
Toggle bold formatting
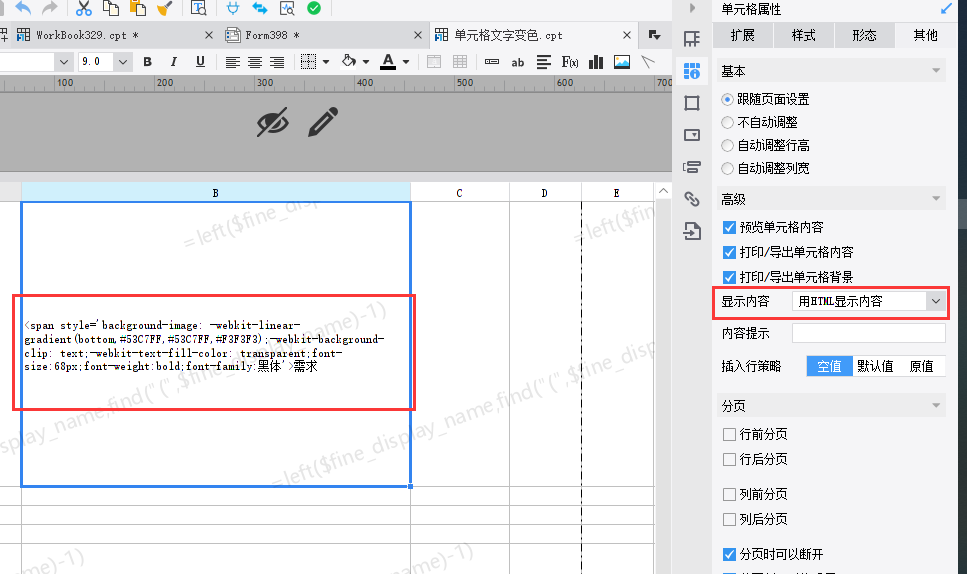147,62
